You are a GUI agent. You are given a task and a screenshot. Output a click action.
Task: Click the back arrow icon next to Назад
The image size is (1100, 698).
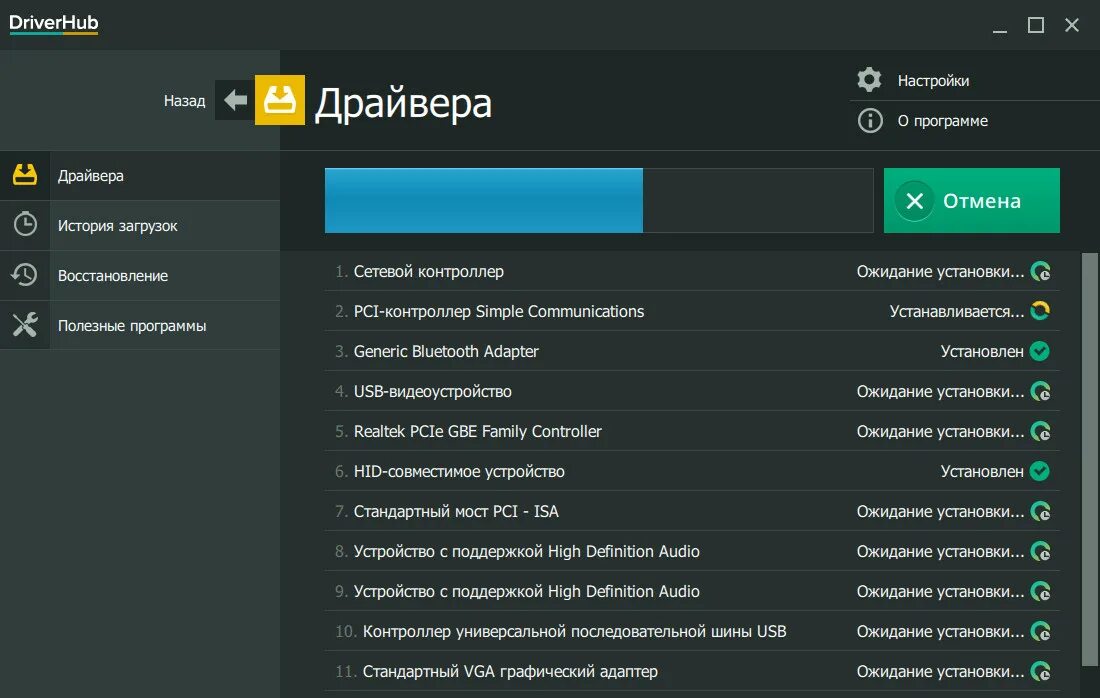click(x=235, y=100)
